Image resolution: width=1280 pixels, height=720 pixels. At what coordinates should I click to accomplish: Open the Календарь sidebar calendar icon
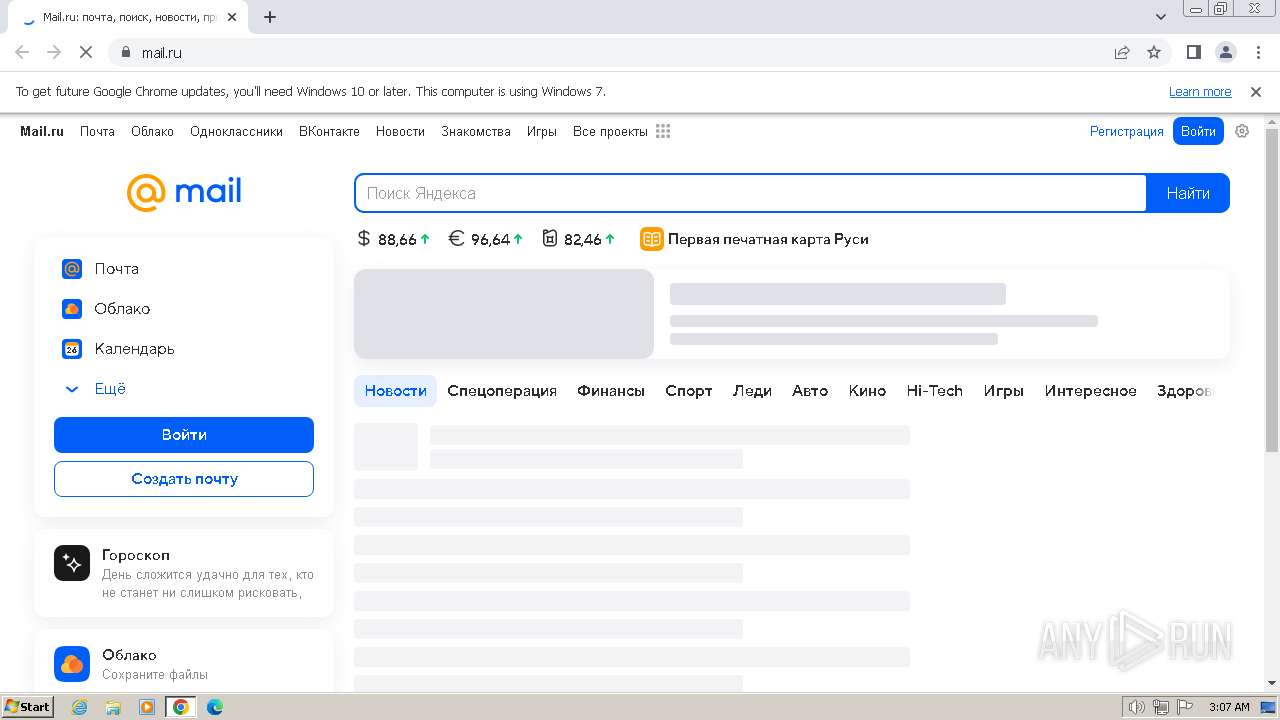[x=72, y=349]
